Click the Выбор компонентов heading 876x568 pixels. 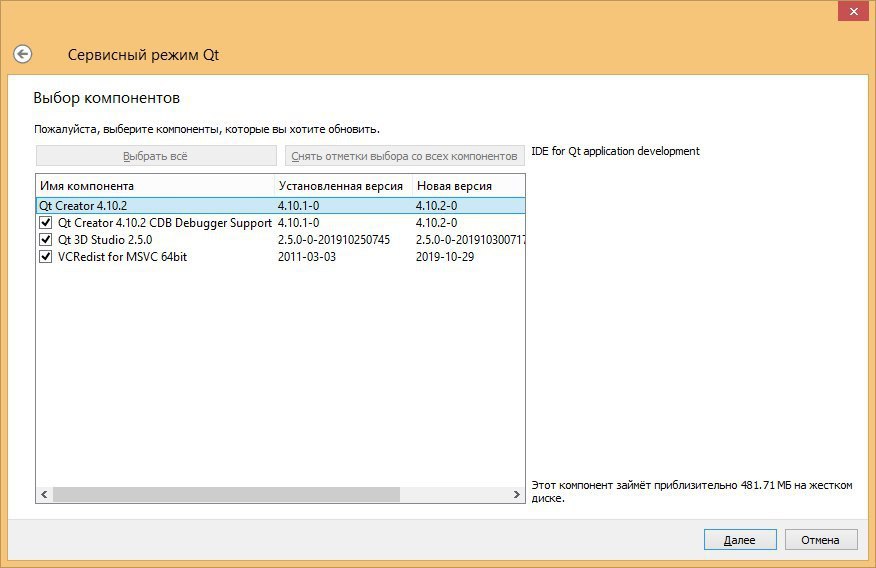tap(107, 98)
